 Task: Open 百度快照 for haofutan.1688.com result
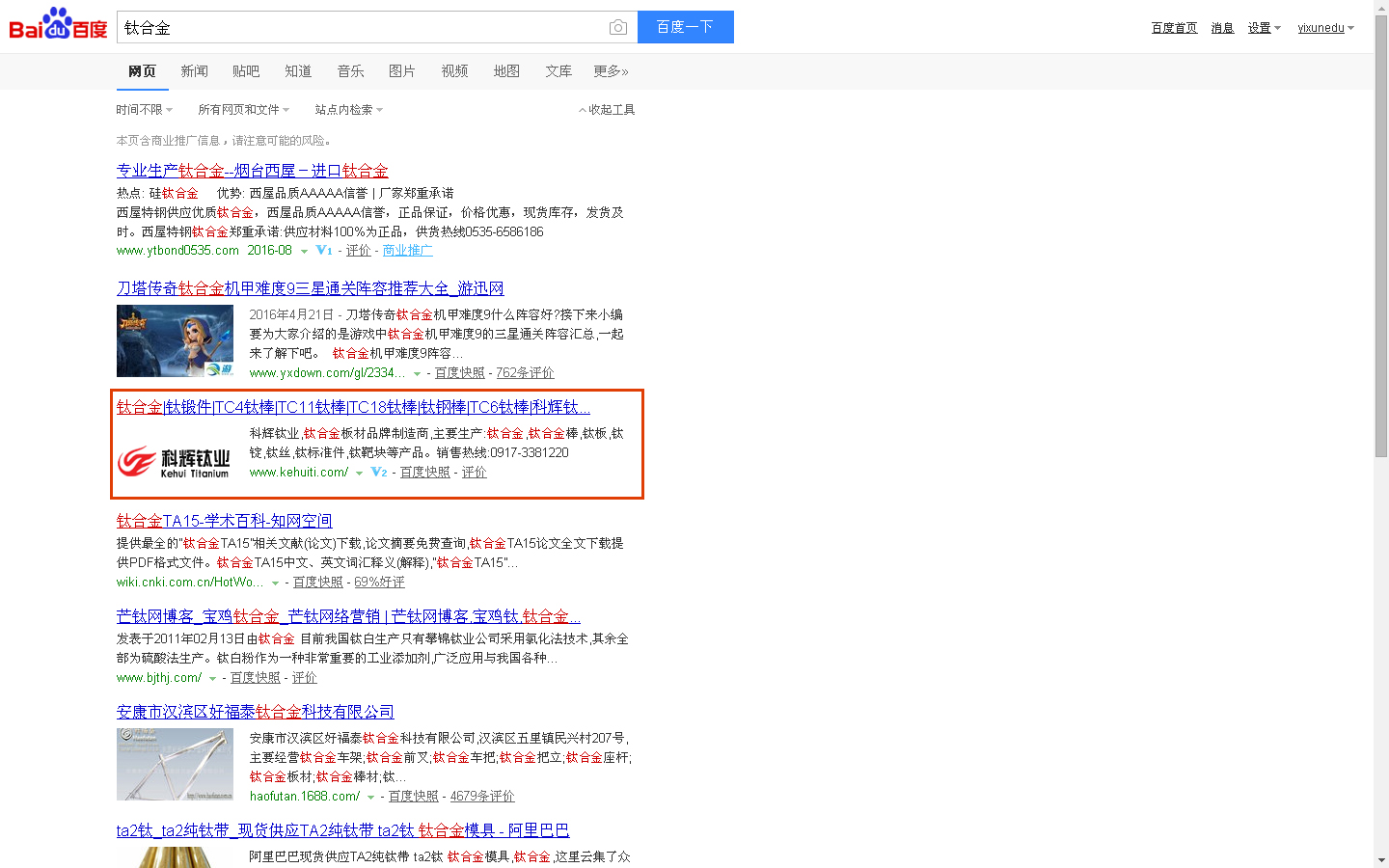(x=413, y=797)
